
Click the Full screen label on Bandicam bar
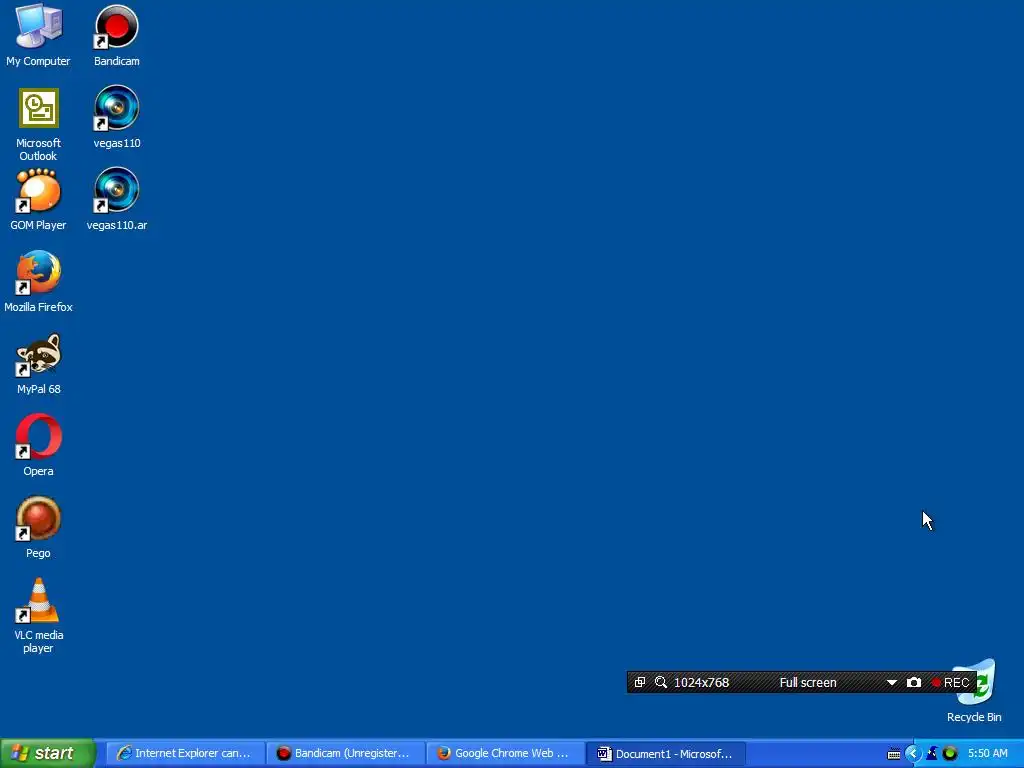(x=808, y=682)
